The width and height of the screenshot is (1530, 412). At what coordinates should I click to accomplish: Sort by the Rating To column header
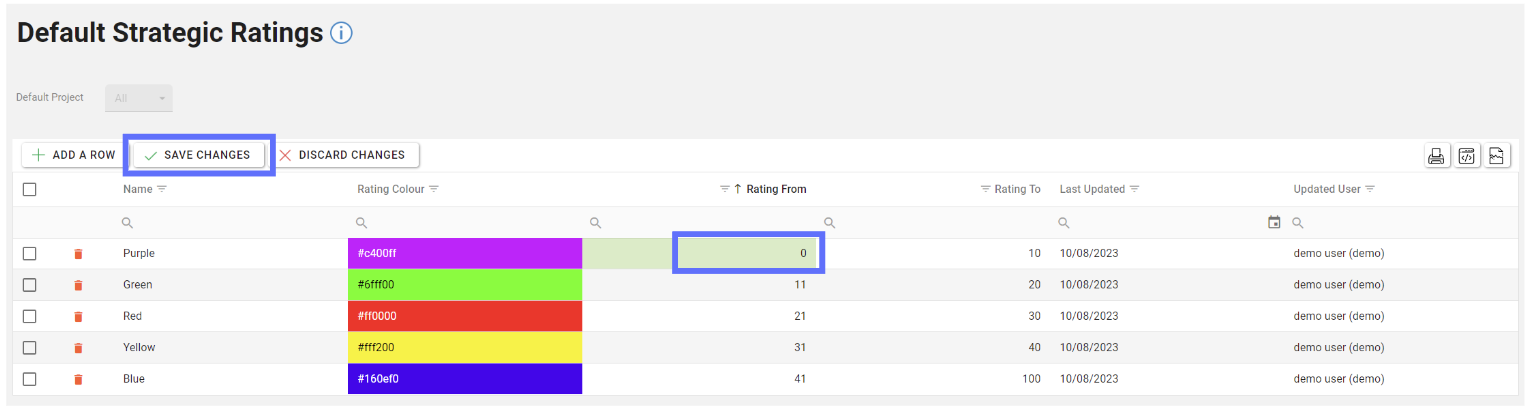pos(1016,189)
